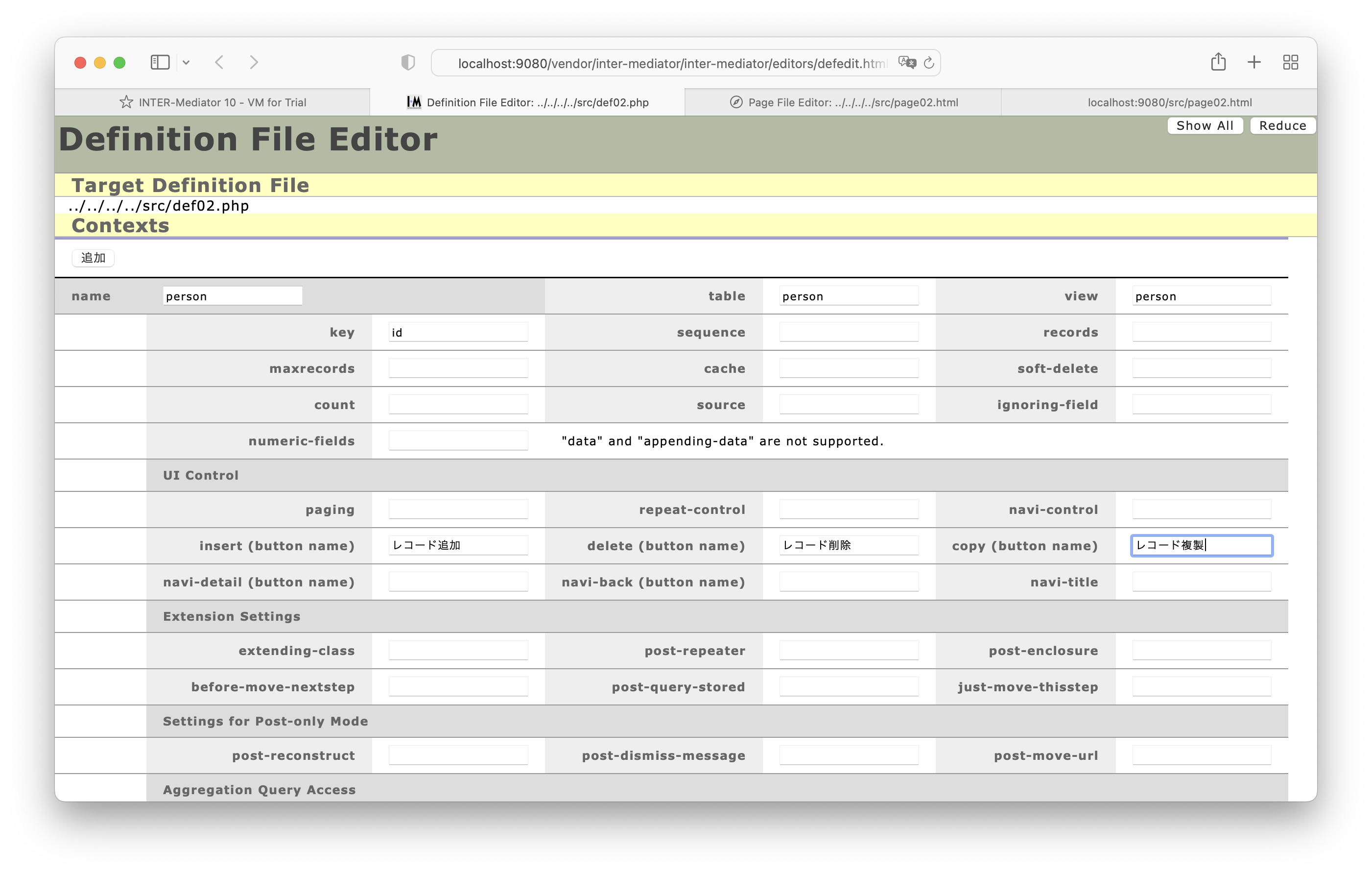Click the navi-title input field
The height and width of the screenshot is (874, 1372).
tap(1202, 582)
